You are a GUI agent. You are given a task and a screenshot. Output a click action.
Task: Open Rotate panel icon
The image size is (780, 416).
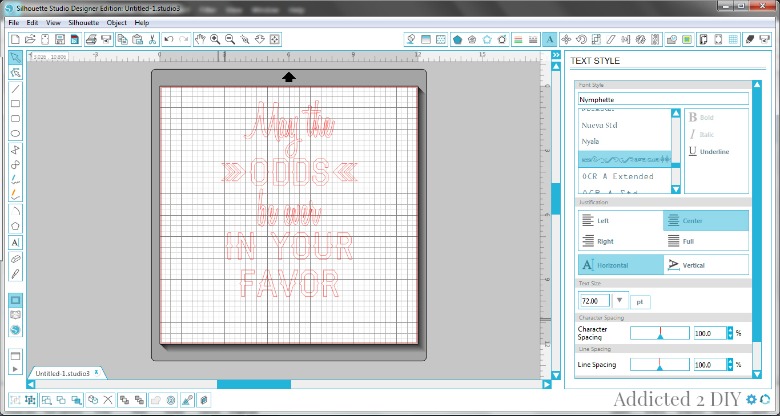tap(581, 40)
